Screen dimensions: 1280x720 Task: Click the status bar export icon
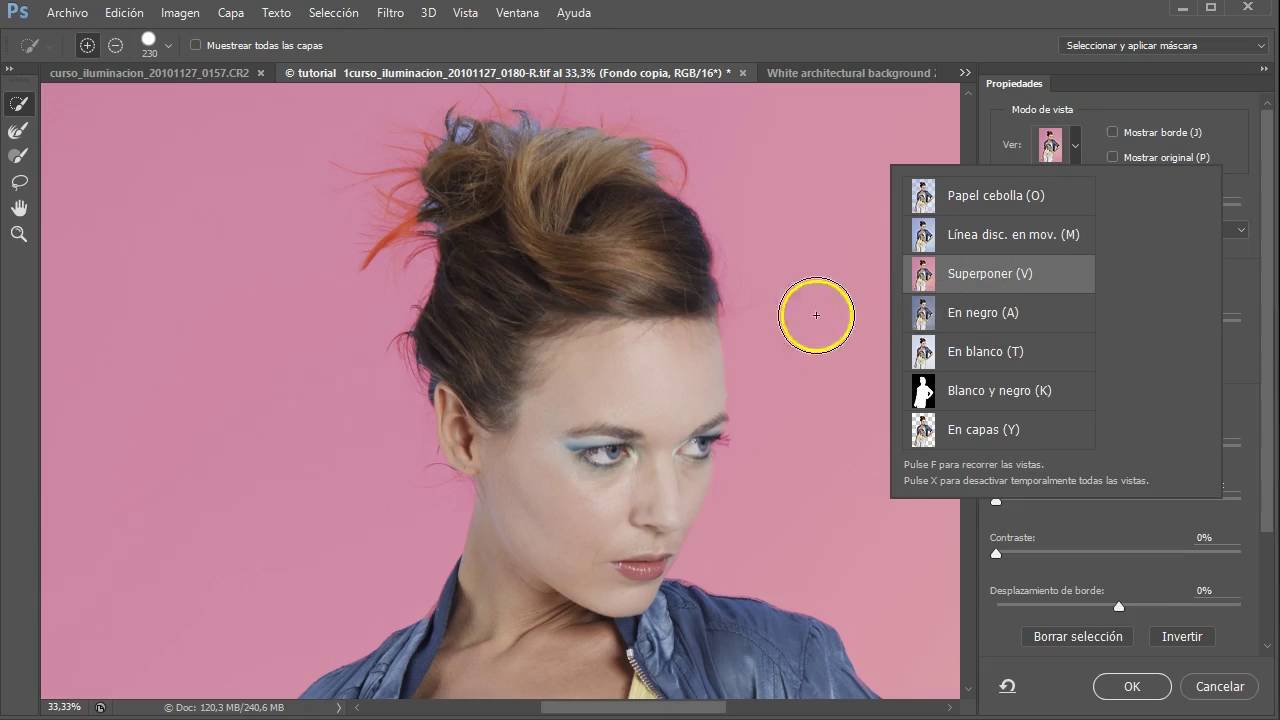[x=100, y=707]
